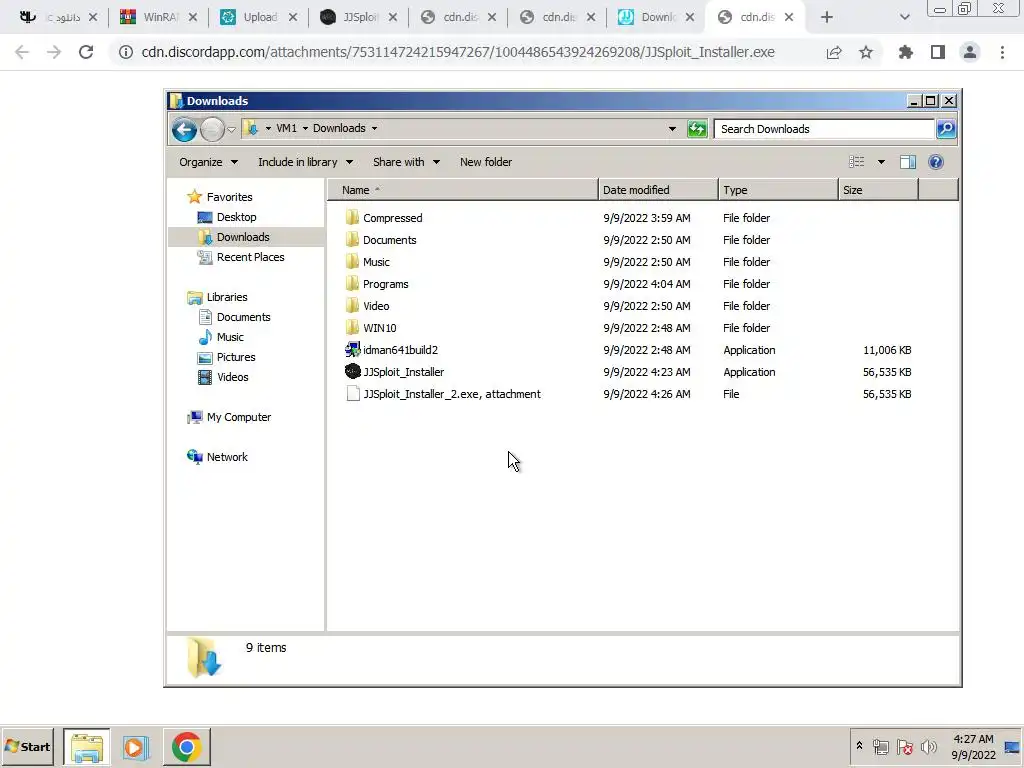1024x768 pixels.
Task: Select Network in navigation pane
Action: [x=227, y=457]
